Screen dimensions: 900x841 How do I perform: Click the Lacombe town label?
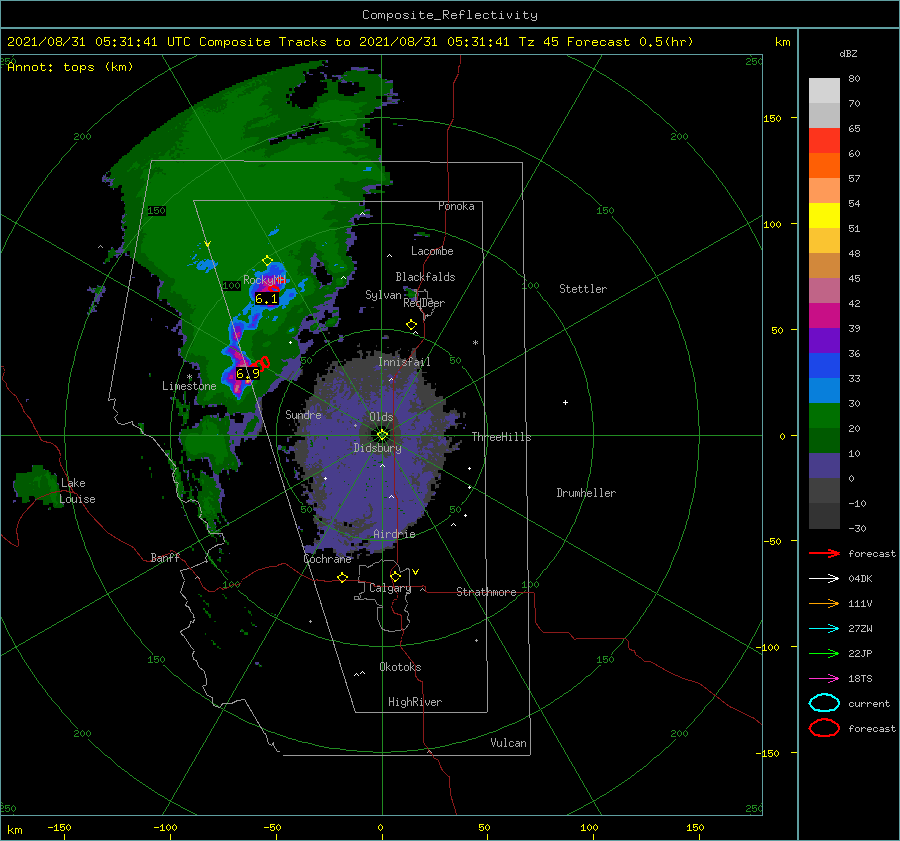coord(432,251)
